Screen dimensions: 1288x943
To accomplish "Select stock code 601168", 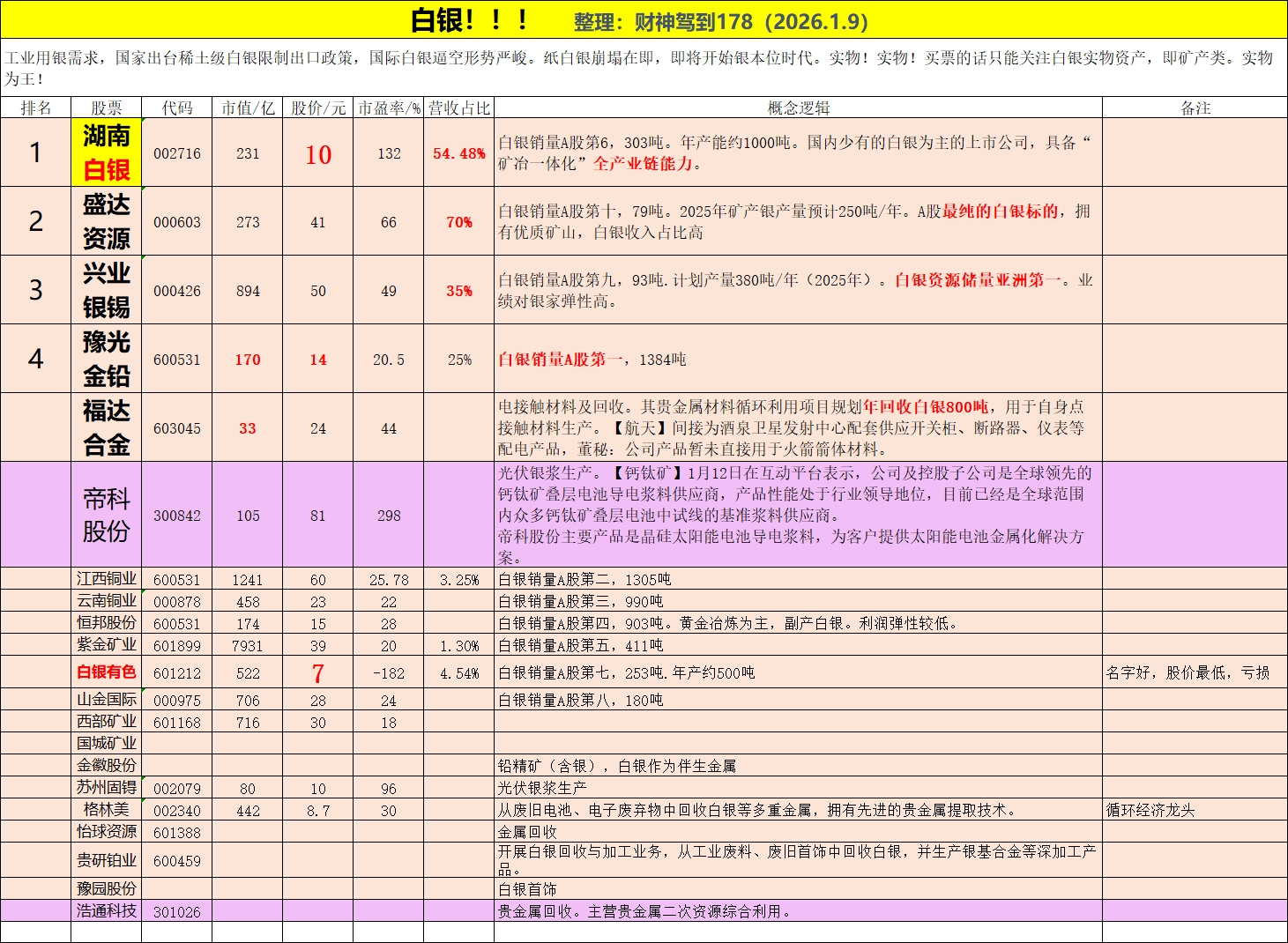I will 177,723.
